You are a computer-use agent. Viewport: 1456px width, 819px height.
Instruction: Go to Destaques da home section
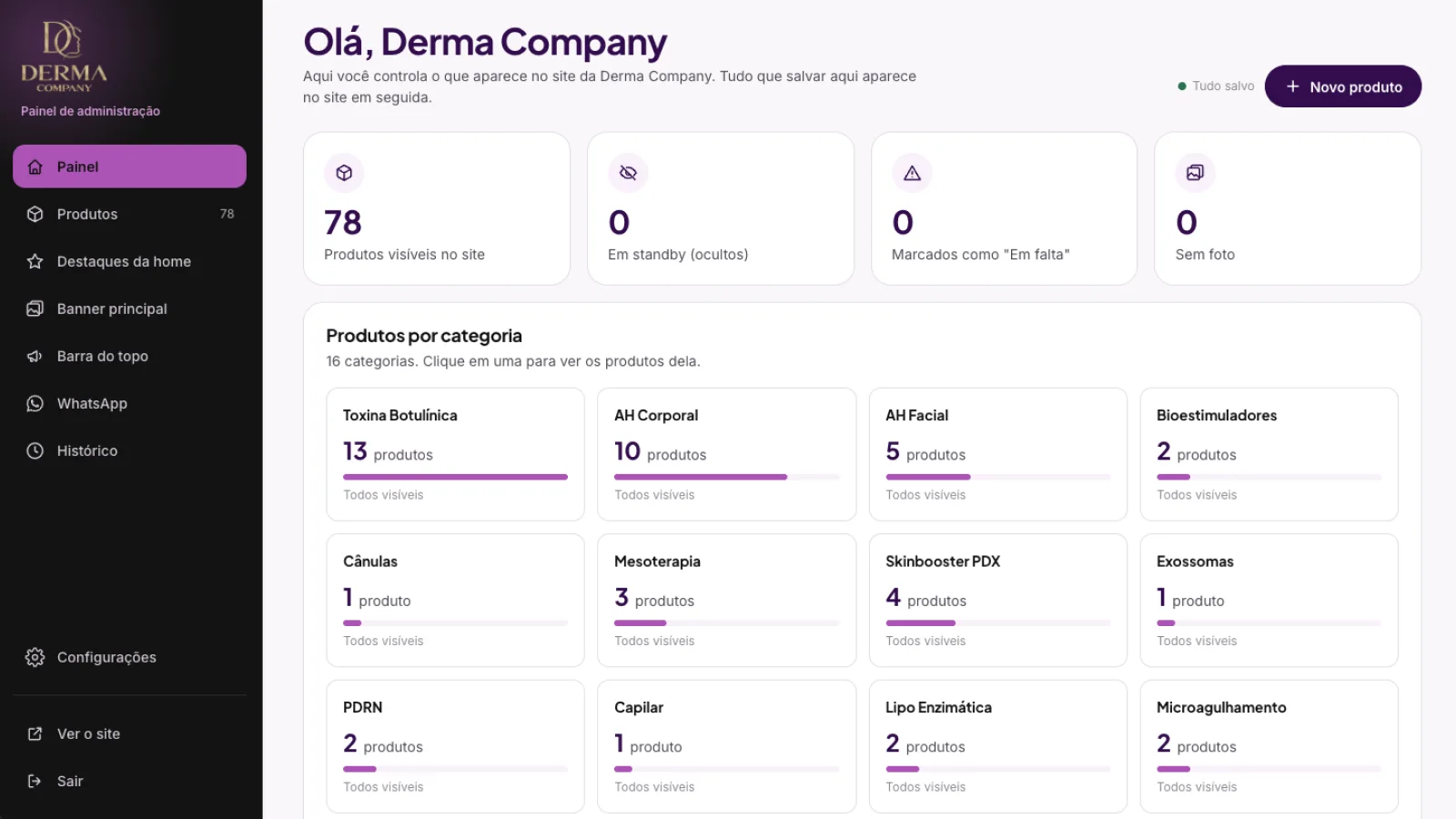(129, 261)
